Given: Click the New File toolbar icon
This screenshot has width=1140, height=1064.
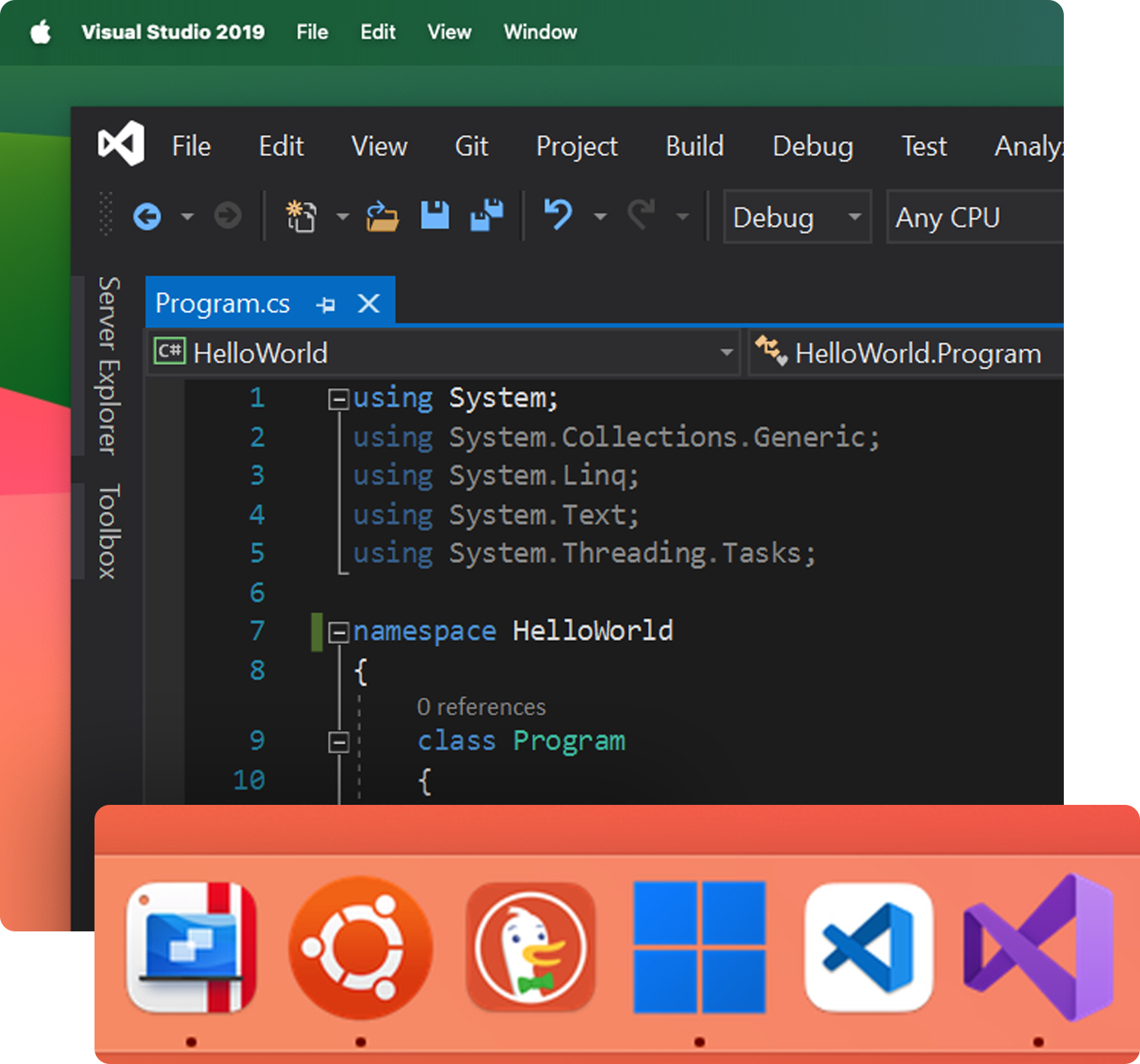Looking at the screenshot, I should click(300, 216).
